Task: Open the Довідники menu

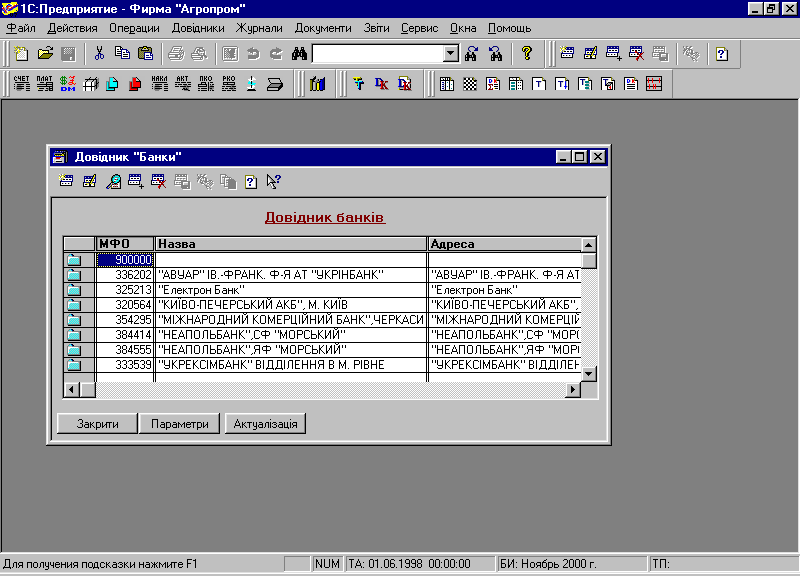Action: tap(198, 28)
